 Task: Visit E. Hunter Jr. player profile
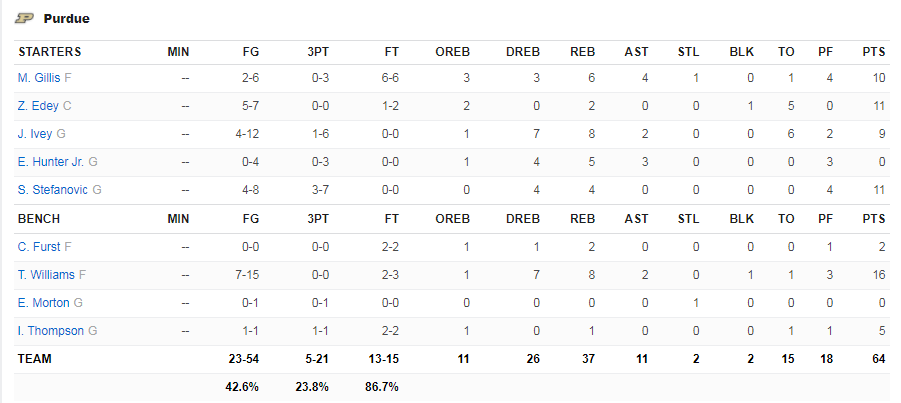click(51, 162)
